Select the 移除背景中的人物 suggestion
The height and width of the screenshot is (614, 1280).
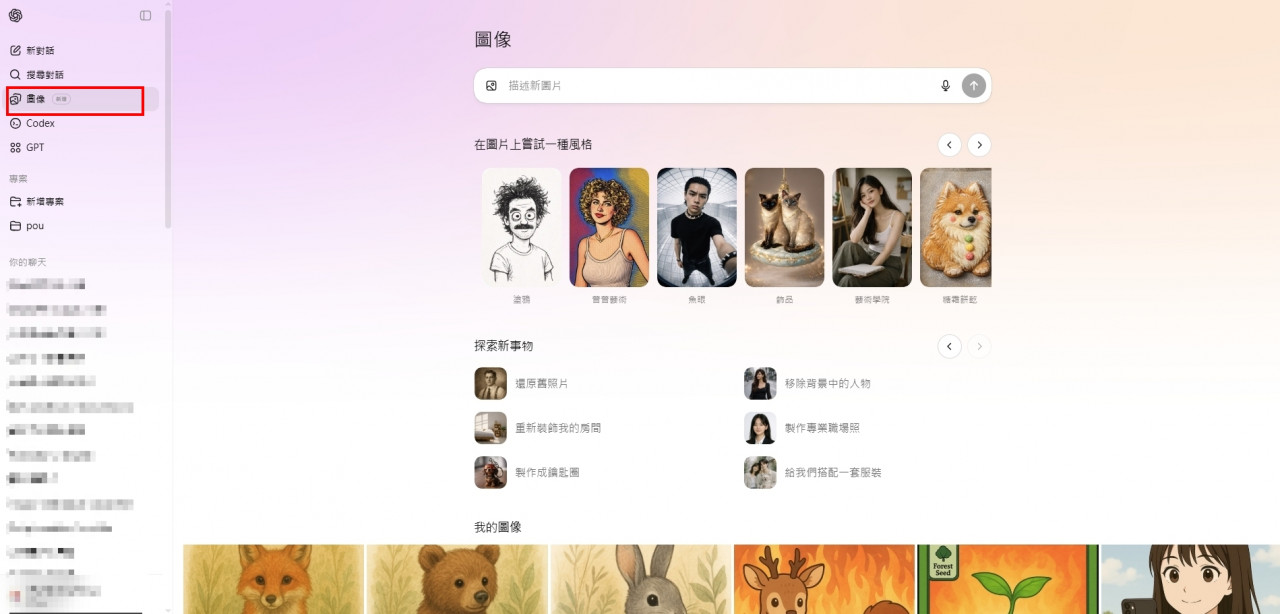[x=826, y=383]
